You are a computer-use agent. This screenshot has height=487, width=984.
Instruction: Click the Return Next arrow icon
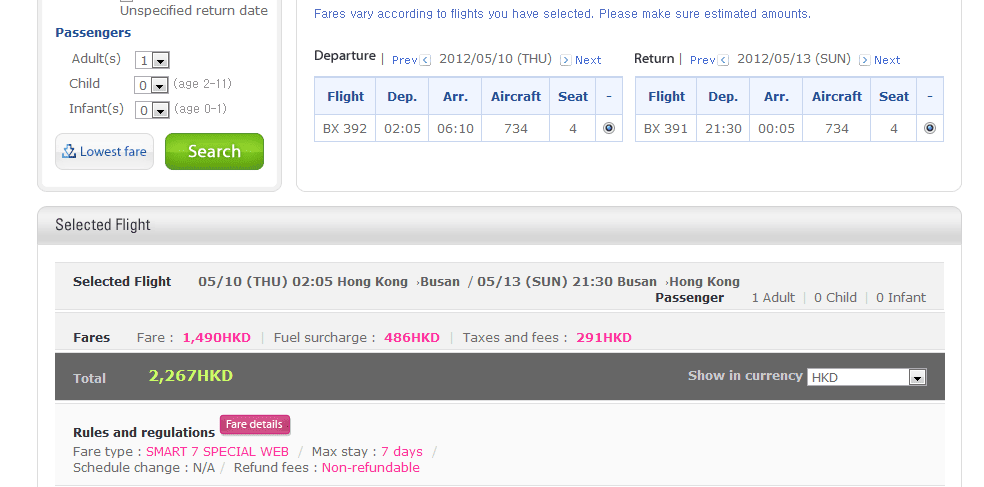coord(864,60)
